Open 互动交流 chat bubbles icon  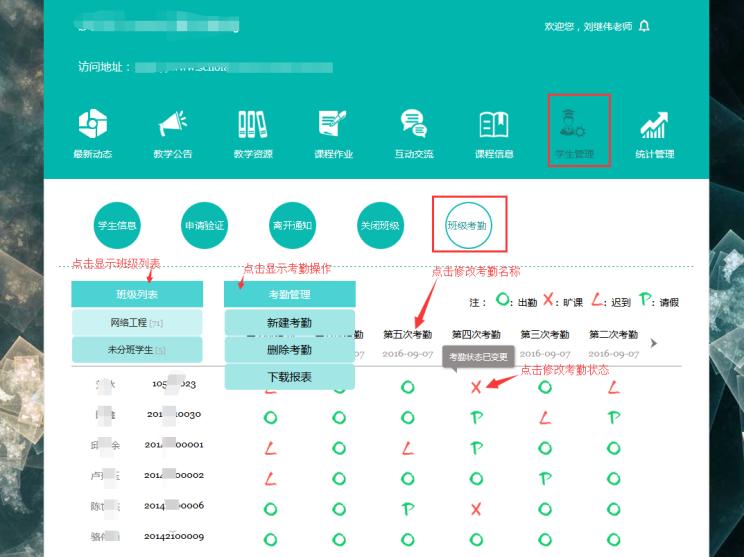(413, 125)
